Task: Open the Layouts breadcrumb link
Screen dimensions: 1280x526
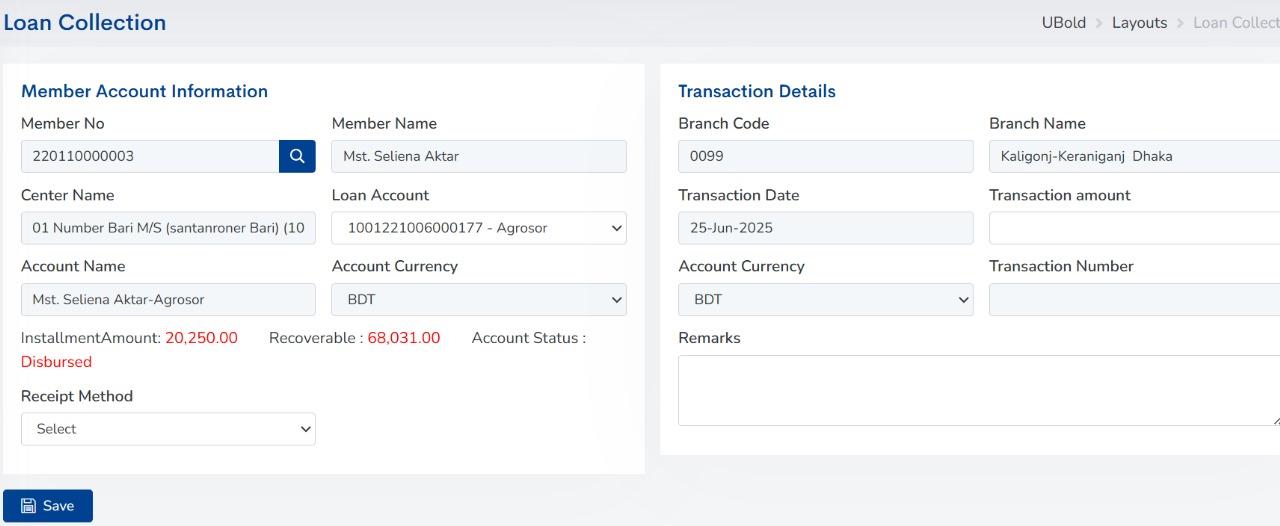Action: 1140,22
